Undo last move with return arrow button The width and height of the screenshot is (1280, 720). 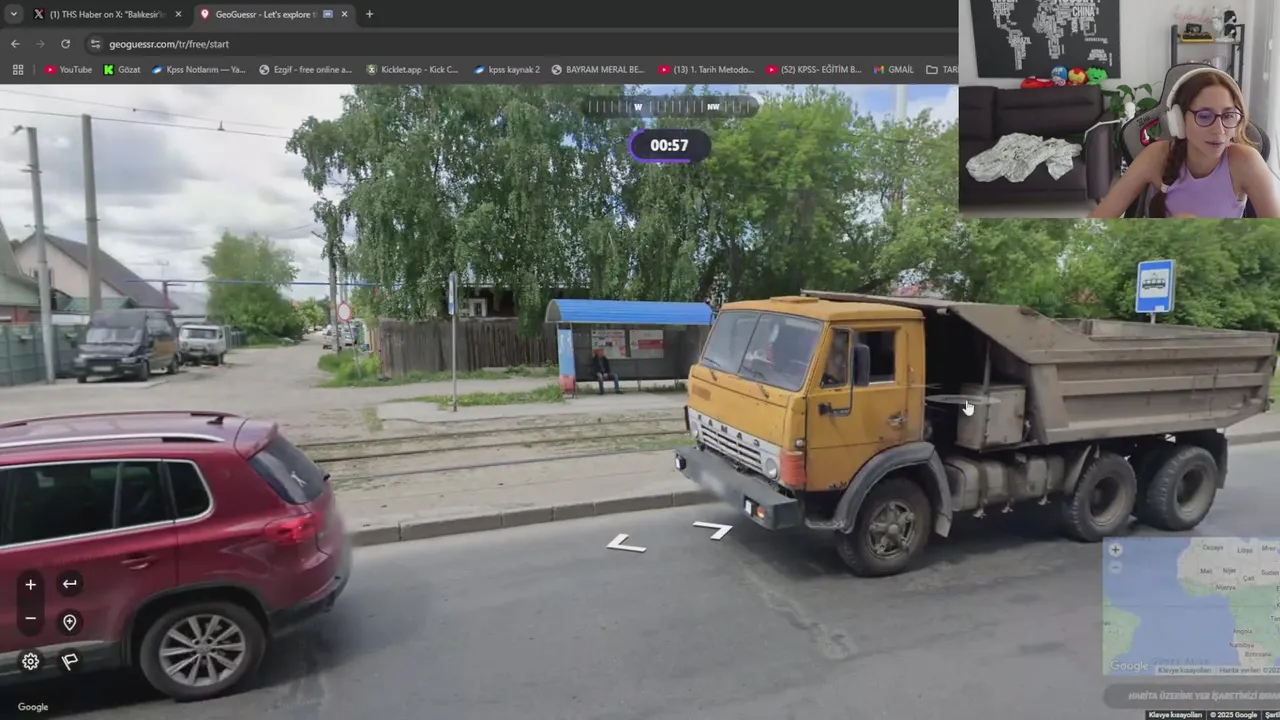[69, 584]
